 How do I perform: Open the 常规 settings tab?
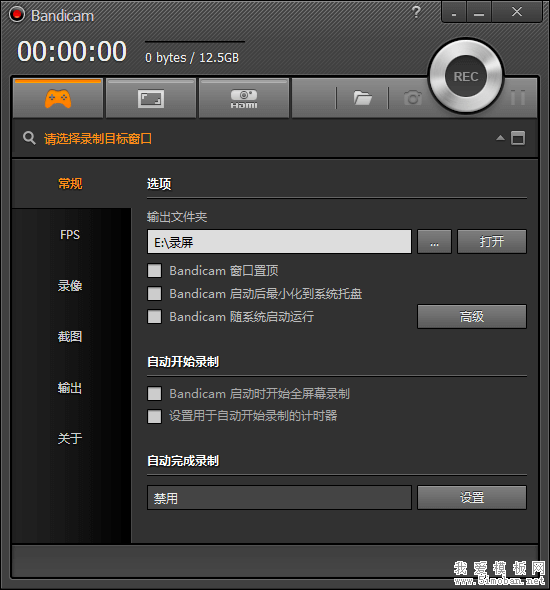click(x=70, y=184)
